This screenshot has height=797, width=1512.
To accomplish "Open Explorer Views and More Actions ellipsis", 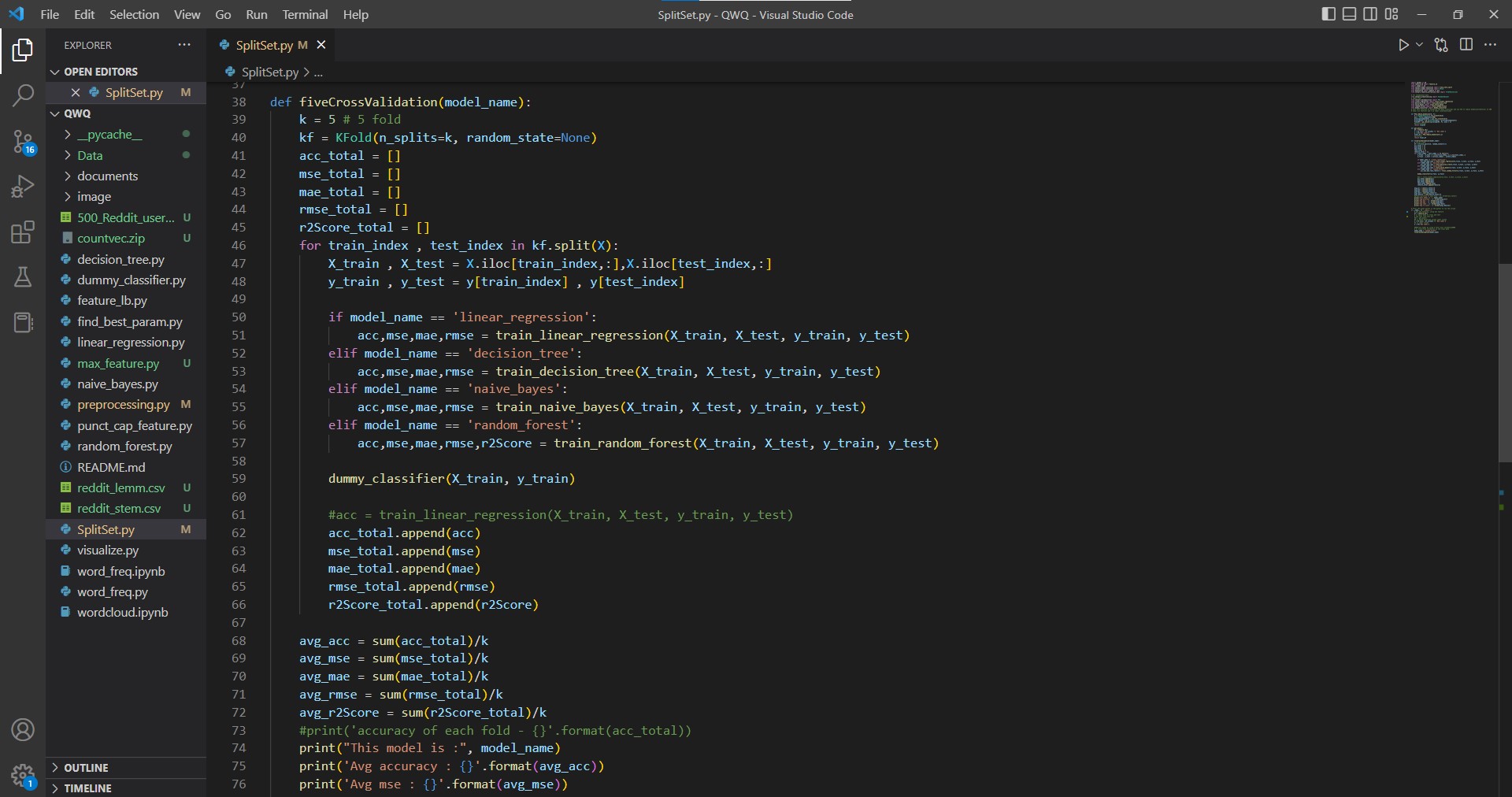I will click(184, 45).
